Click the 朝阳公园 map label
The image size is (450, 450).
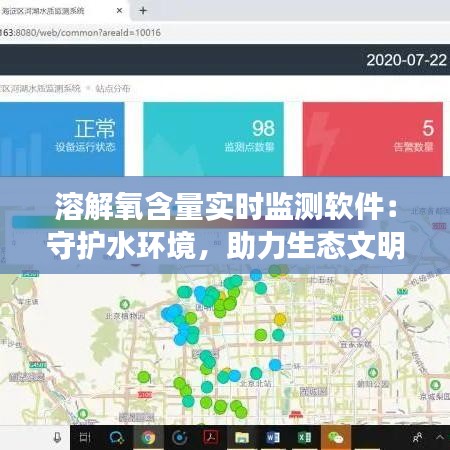pos(373,384)
